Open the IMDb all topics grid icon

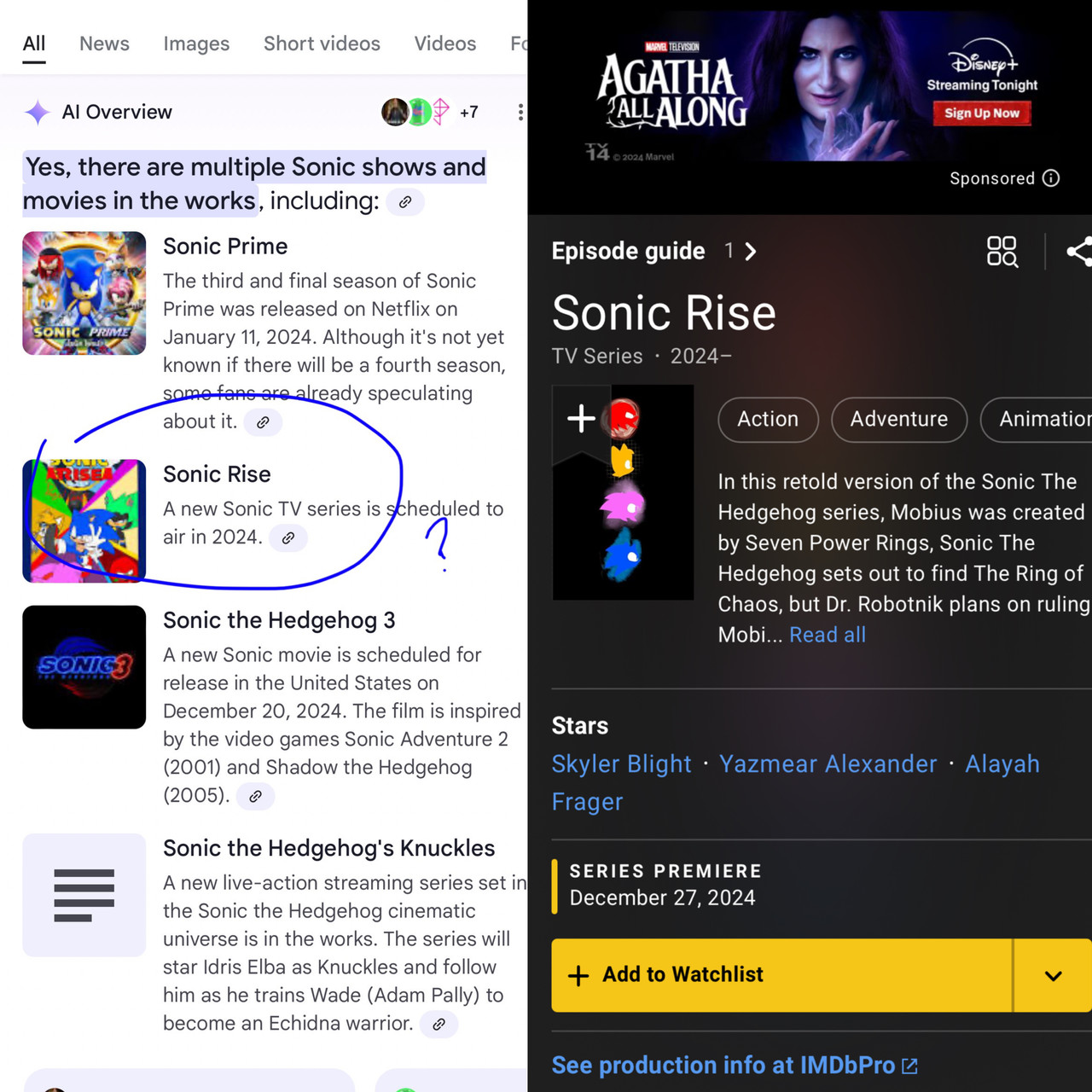pyautogui.click(x=1002, y=252)
